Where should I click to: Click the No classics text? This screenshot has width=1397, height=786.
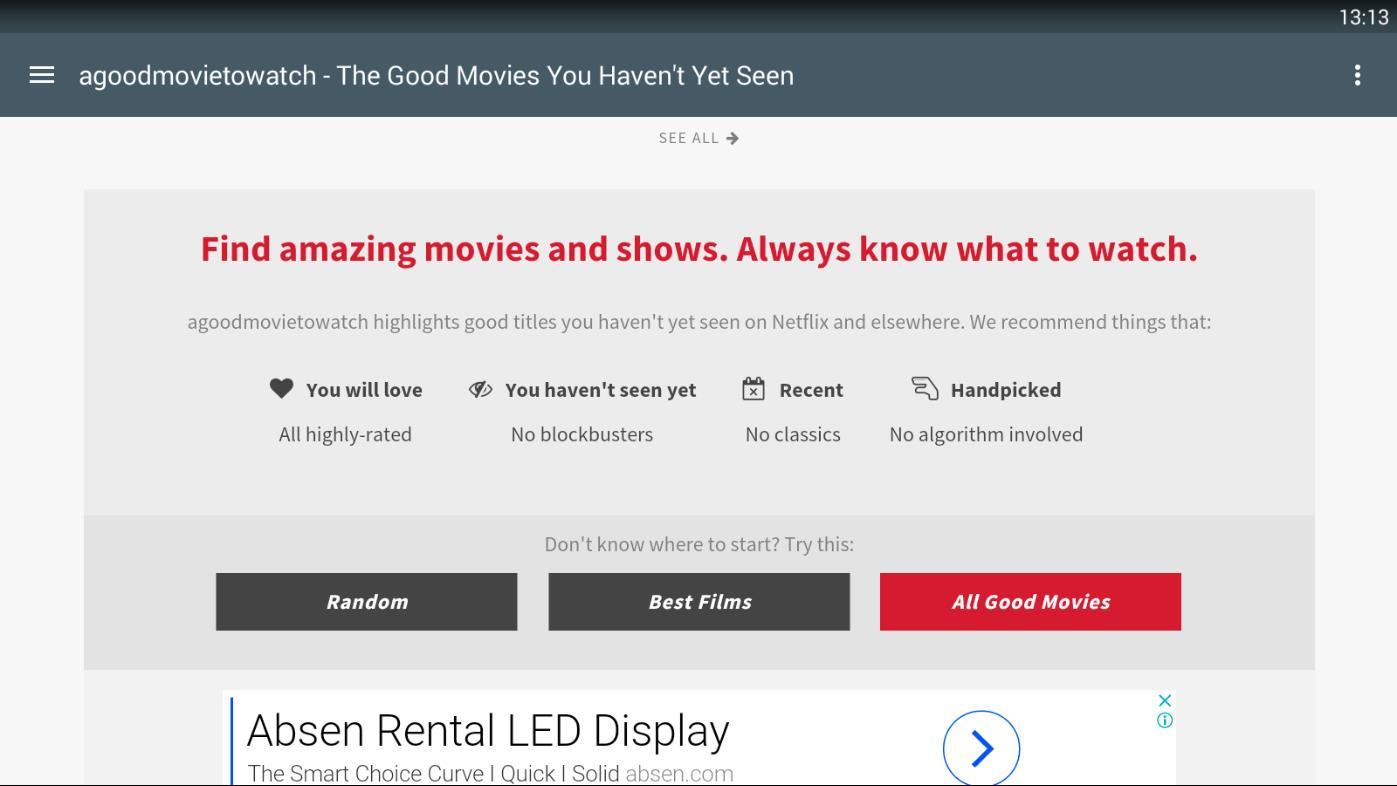[793, 434]
